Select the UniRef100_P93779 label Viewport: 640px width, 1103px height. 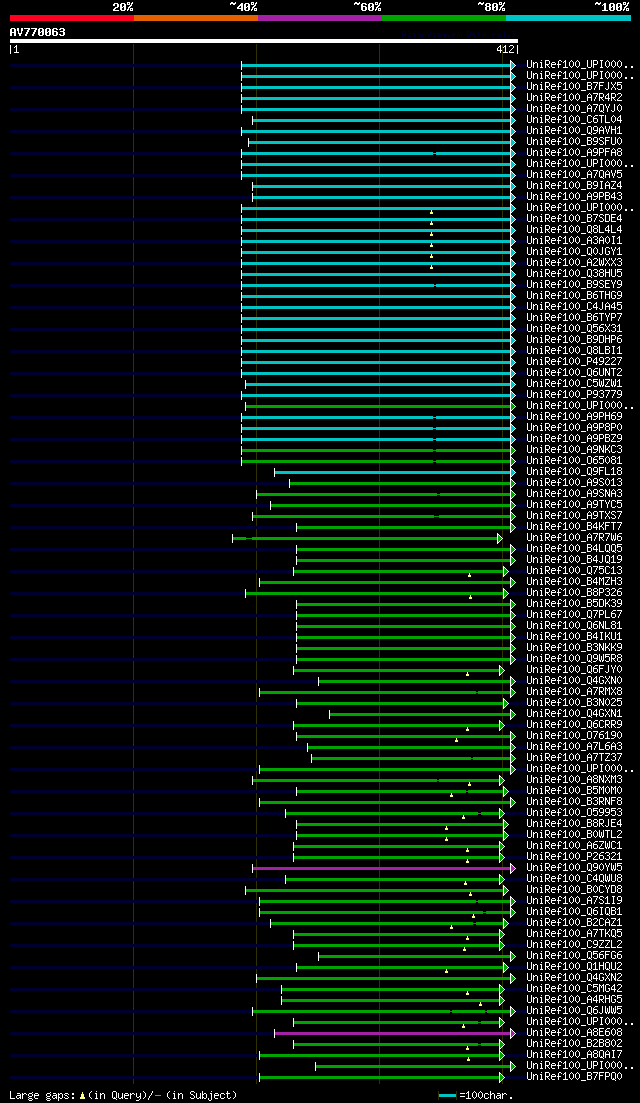pos(574,395)
